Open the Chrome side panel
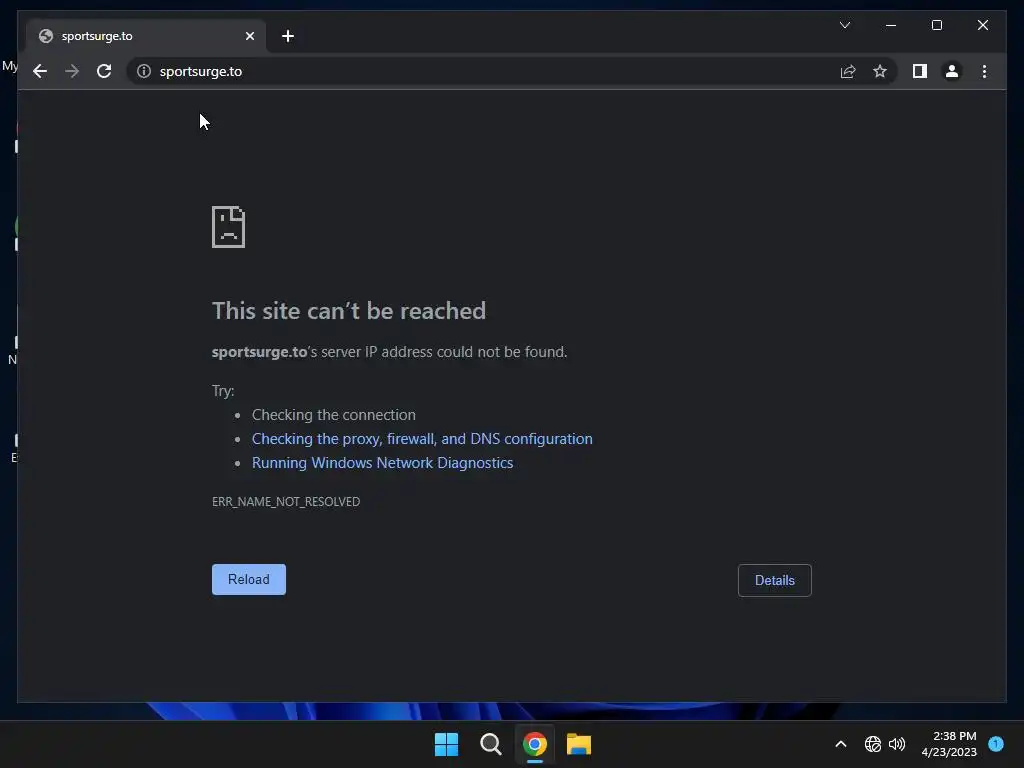 [920, 71]
